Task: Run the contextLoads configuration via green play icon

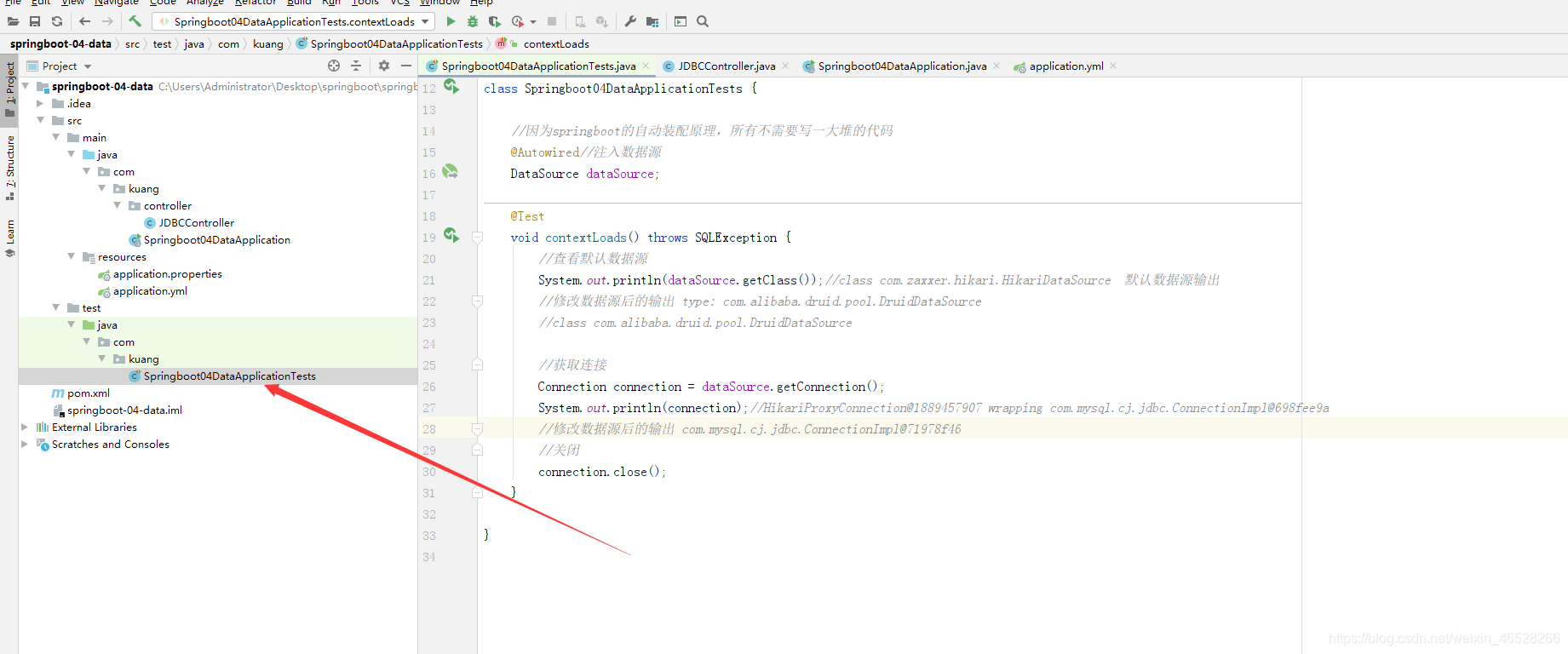Action: click(451, 21)
